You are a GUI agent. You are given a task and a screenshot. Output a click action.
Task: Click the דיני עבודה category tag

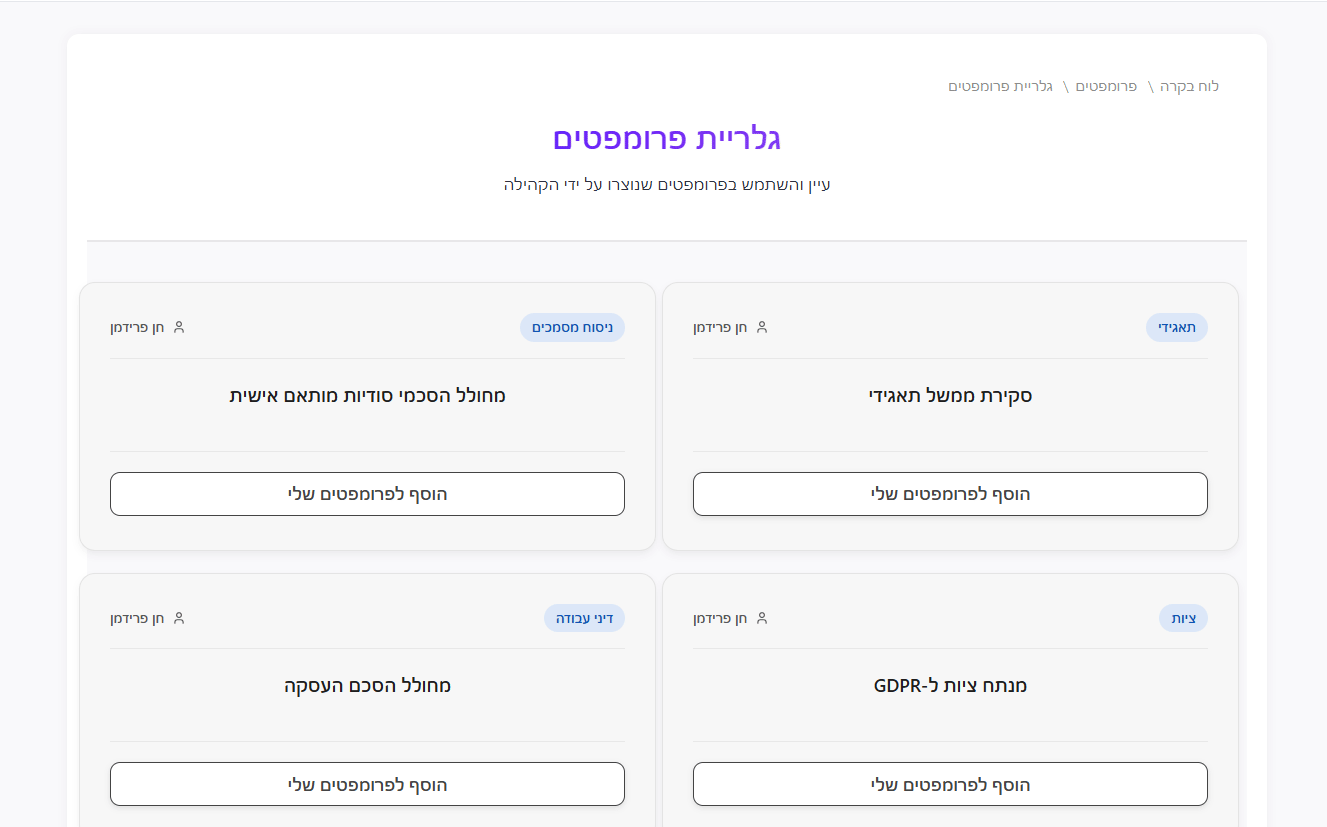[x=584, y=617]
